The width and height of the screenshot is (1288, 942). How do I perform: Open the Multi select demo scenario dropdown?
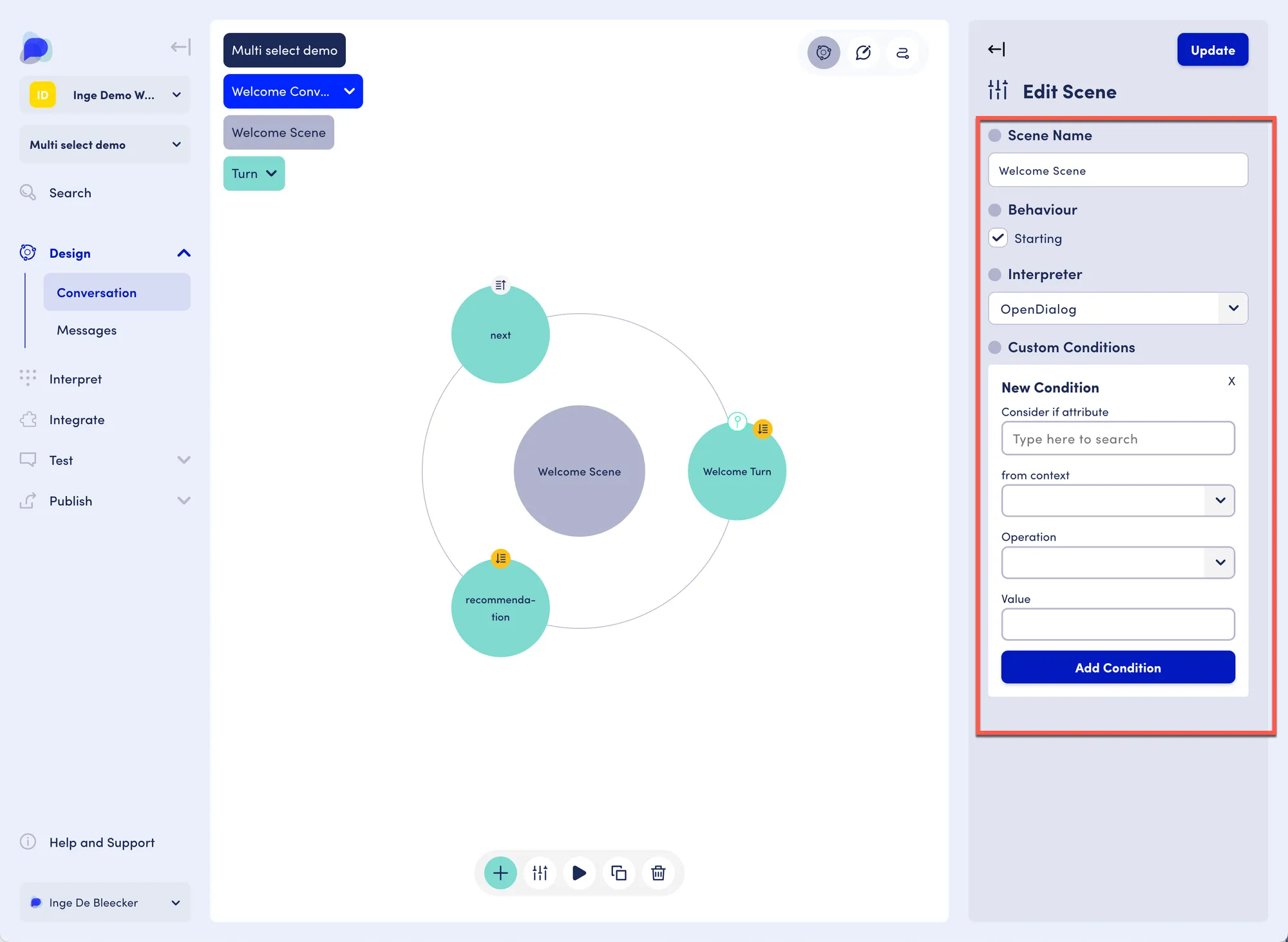(105, 144)
